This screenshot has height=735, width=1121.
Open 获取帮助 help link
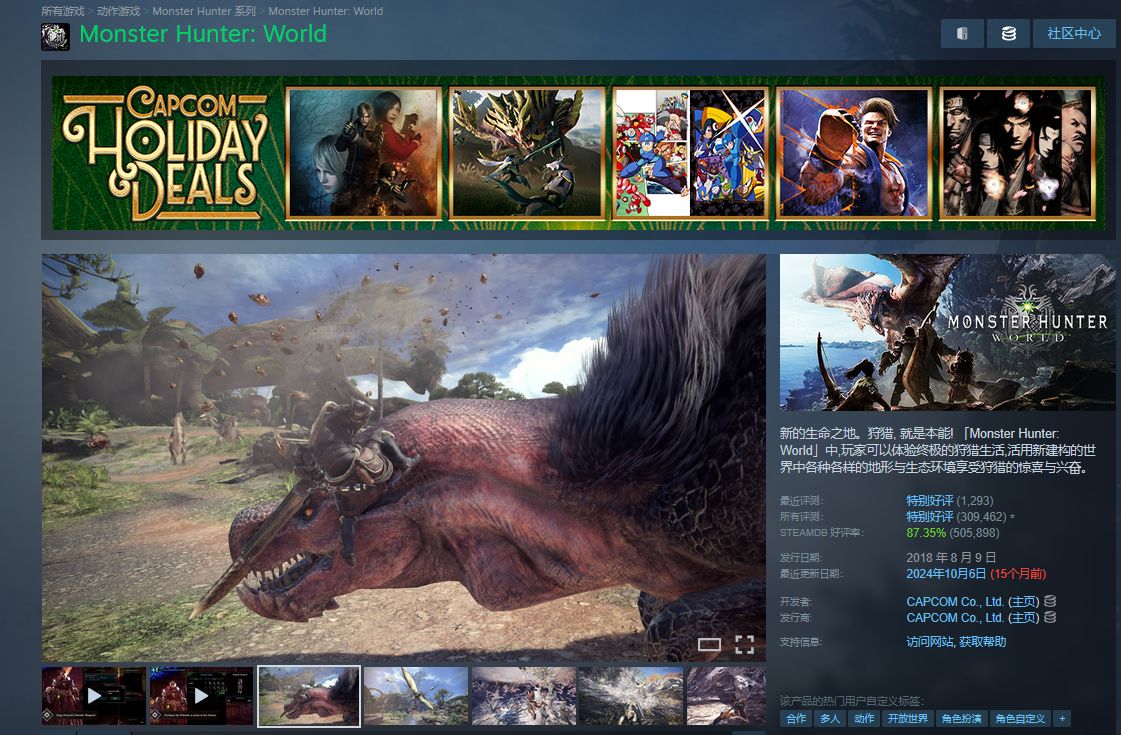[982, 641]
